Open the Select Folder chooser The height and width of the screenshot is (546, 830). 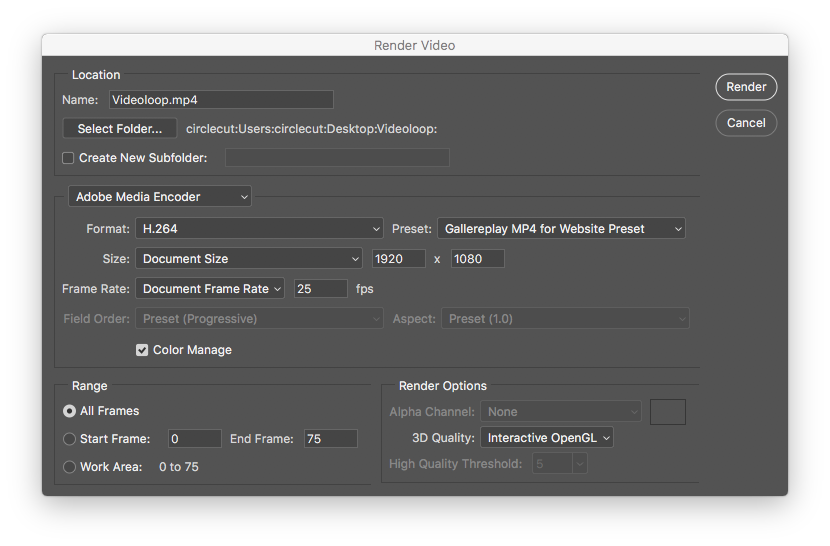pyautogui.click(x=120, y=129)
